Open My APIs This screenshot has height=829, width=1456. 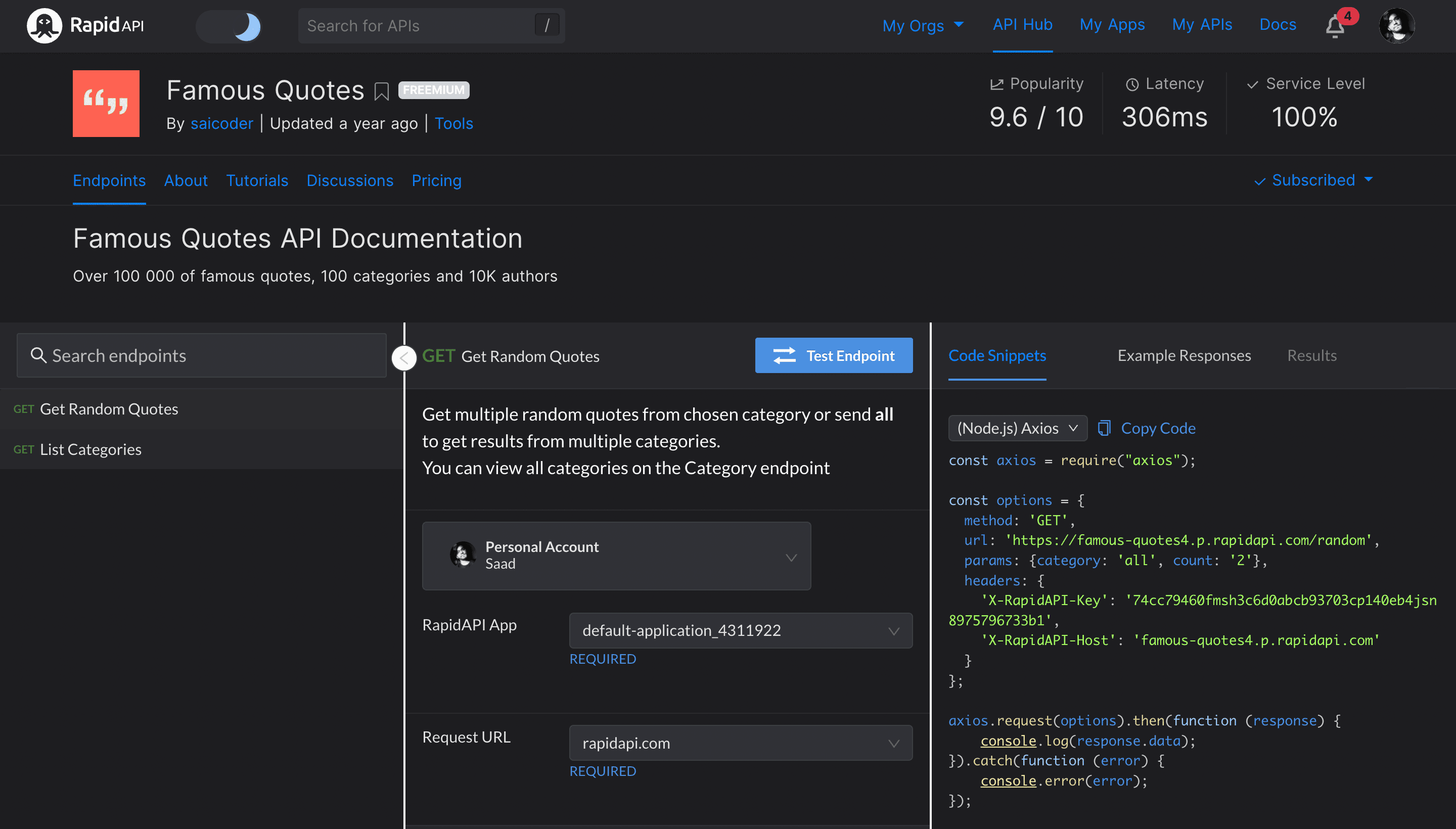coord(1202,24)
